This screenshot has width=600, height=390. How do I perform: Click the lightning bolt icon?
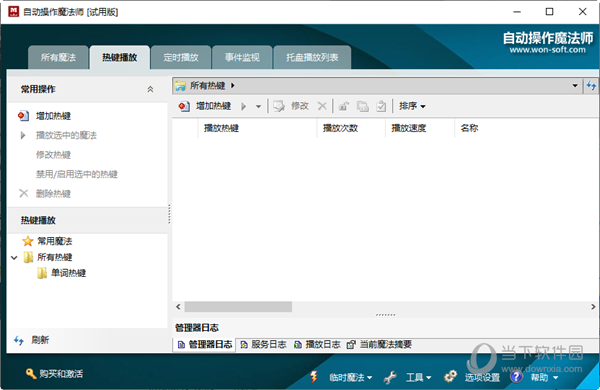point(314,377)
